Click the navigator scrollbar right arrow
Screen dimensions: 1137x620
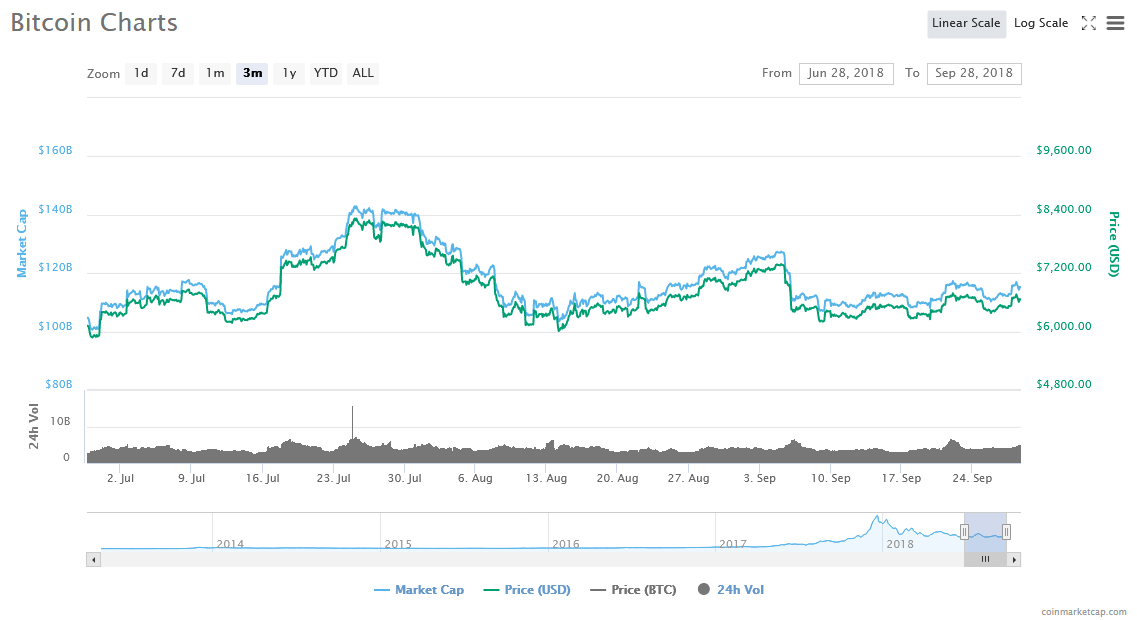(1014, 560)
